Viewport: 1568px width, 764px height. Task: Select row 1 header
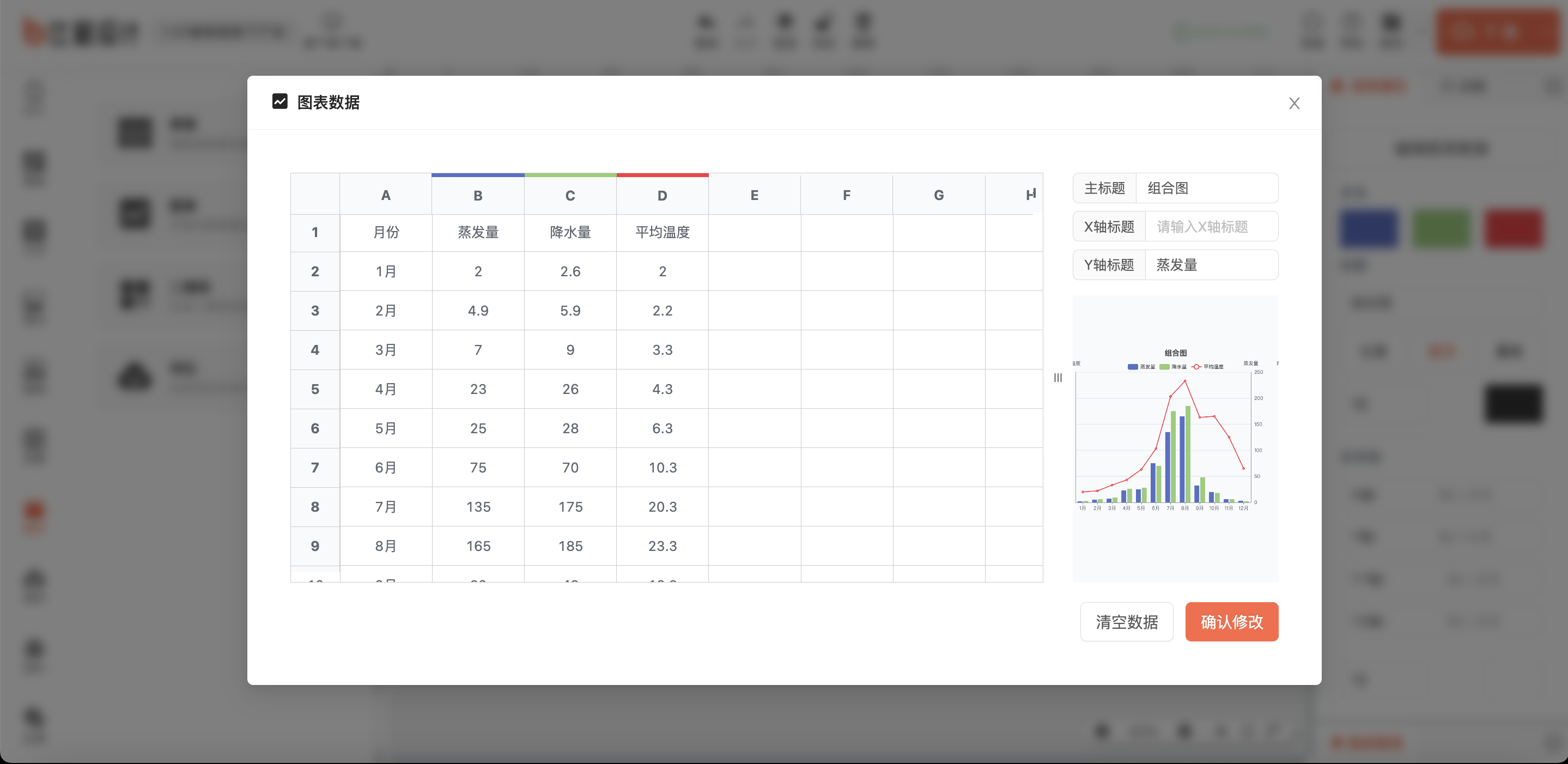(315, 232)
